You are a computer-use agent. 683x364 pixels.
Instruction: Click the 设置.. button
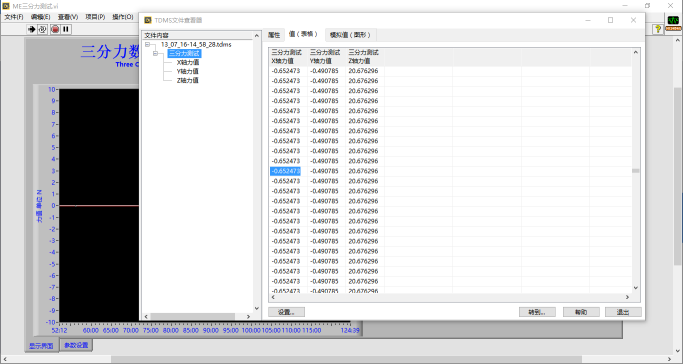pyautogui.click(x=286, y=312)
